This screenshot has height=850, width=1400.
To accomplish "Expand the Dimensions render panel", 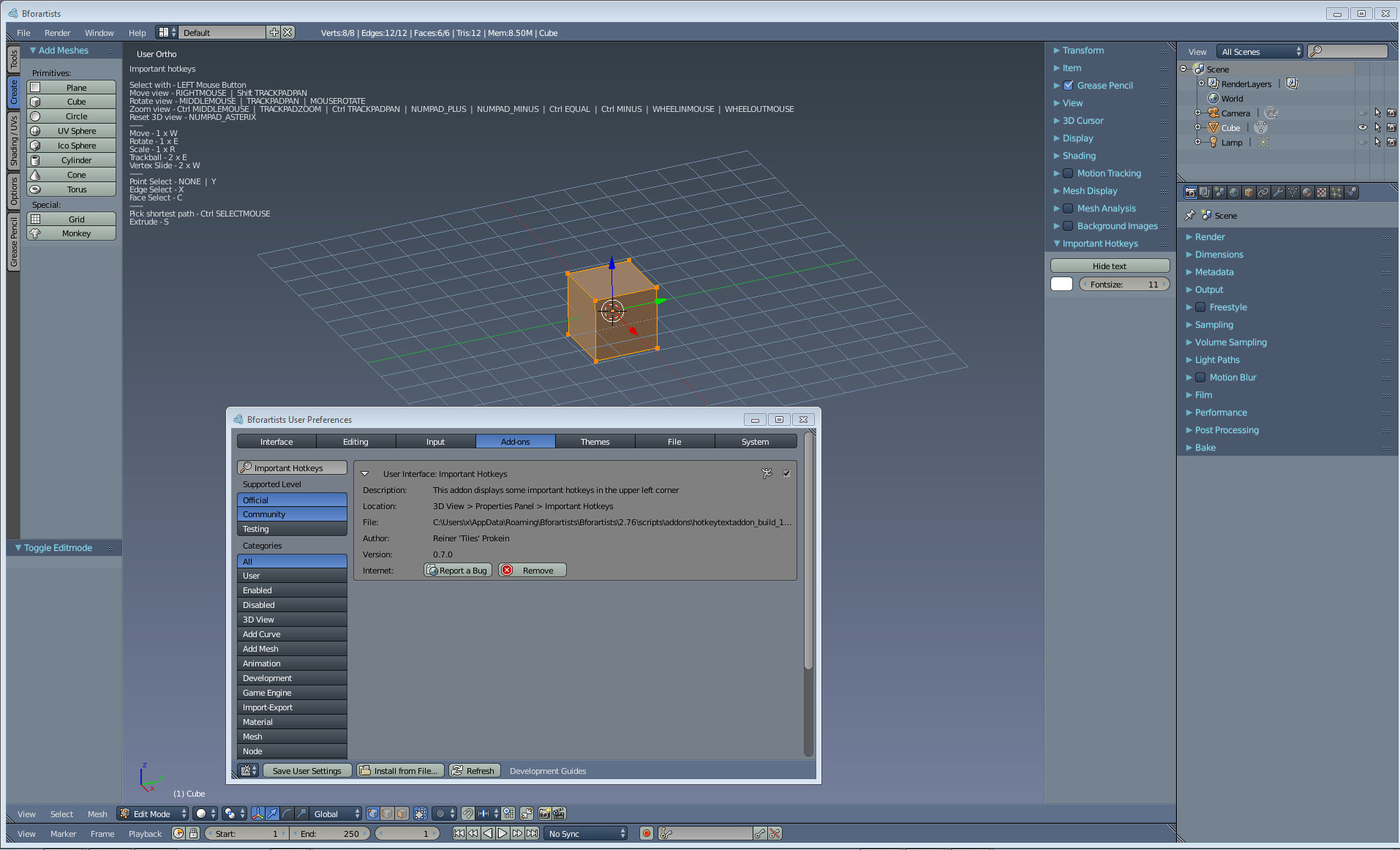I will click(x=1219, y=255).
